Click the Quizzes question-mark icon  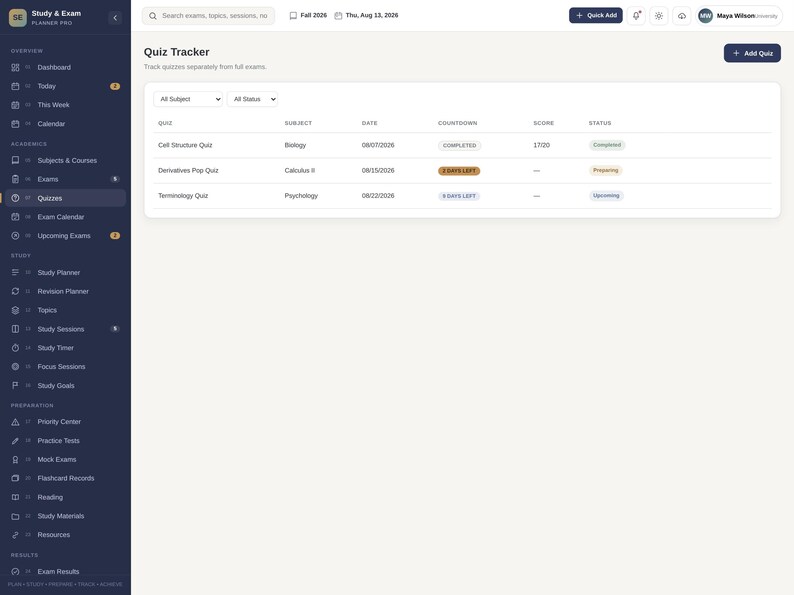[x=15, y=198]
